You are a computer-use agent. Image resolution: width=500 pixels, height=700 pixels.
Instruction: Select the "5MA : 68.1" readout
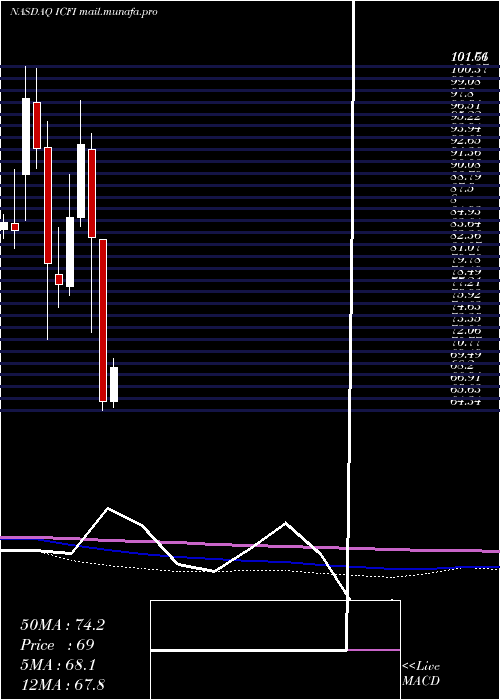tap(58, 665)
